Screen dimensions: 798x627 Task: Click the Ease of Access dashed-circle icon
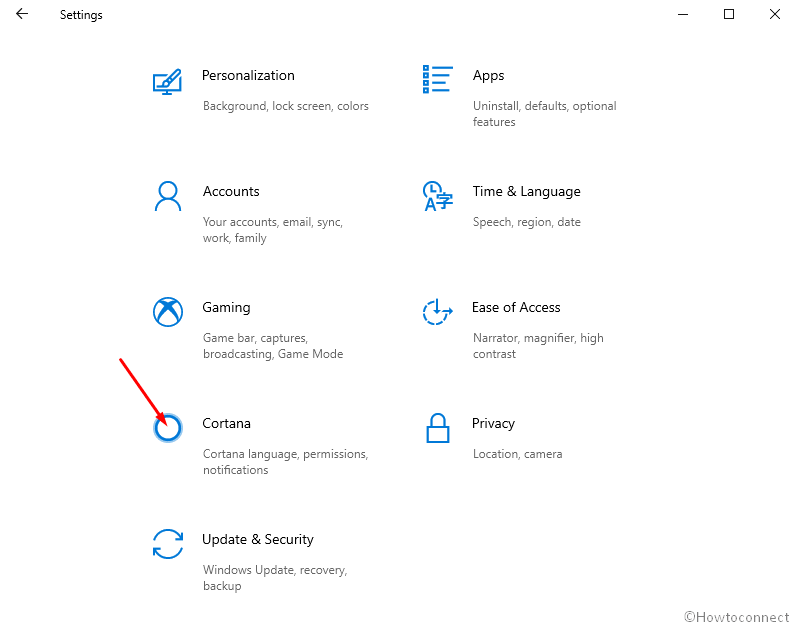437,312
